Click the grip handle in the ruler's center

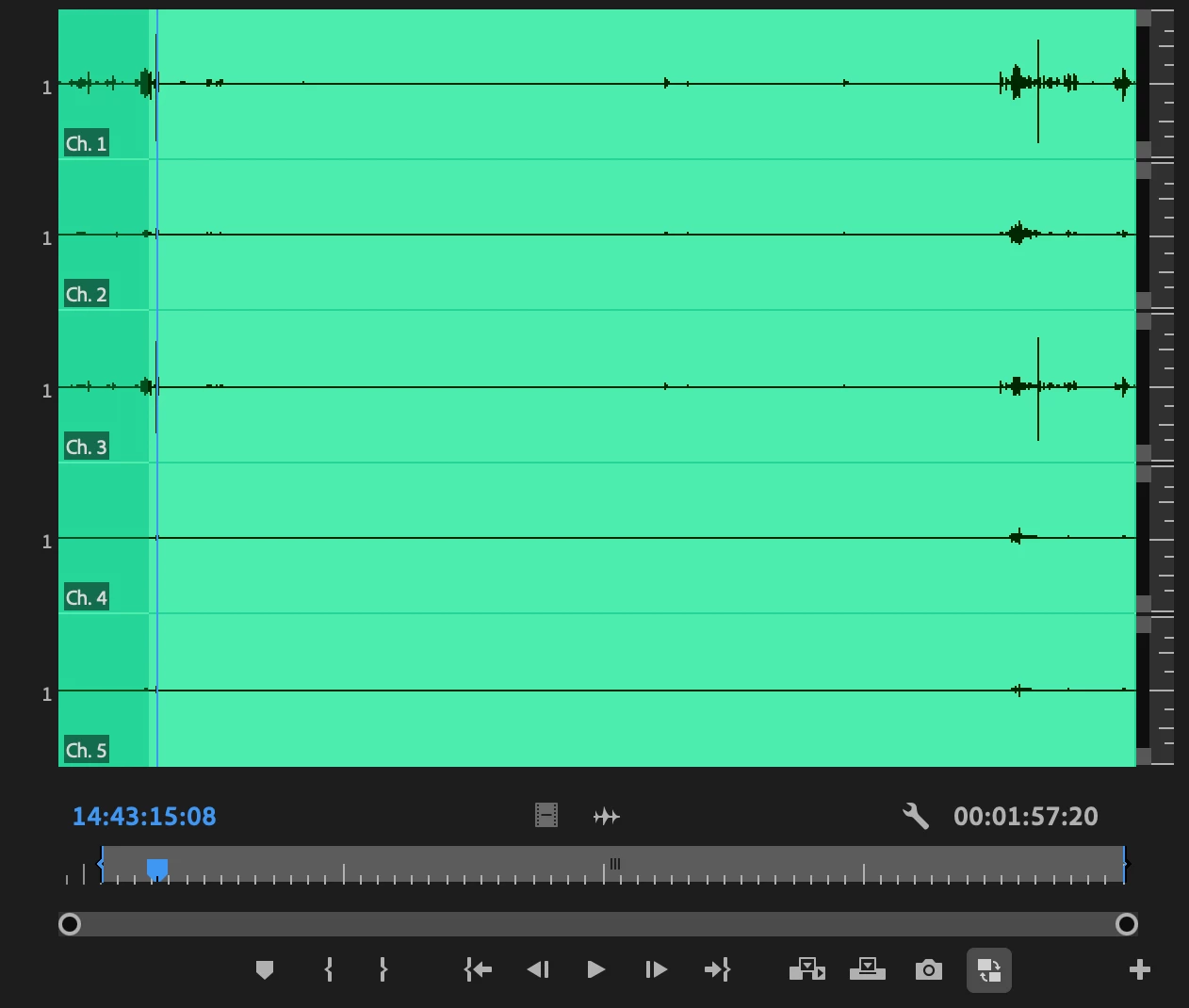pos(614,863)
